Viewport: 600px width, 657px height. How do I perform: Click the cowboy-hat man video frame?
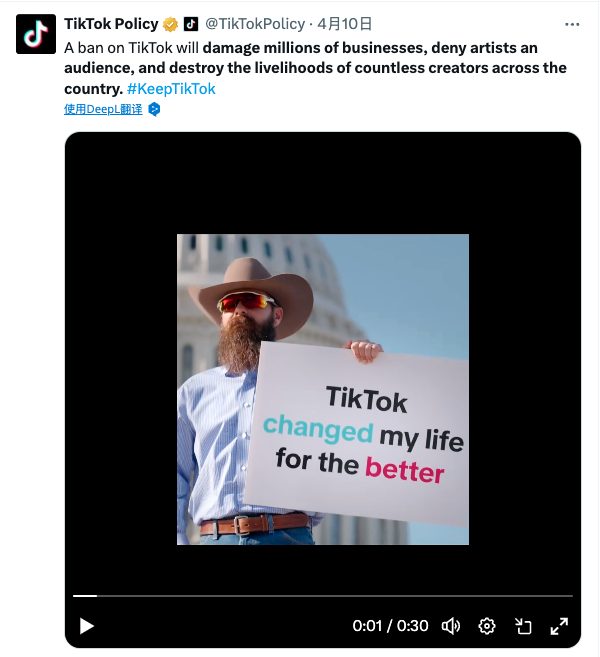coord(323,389)
